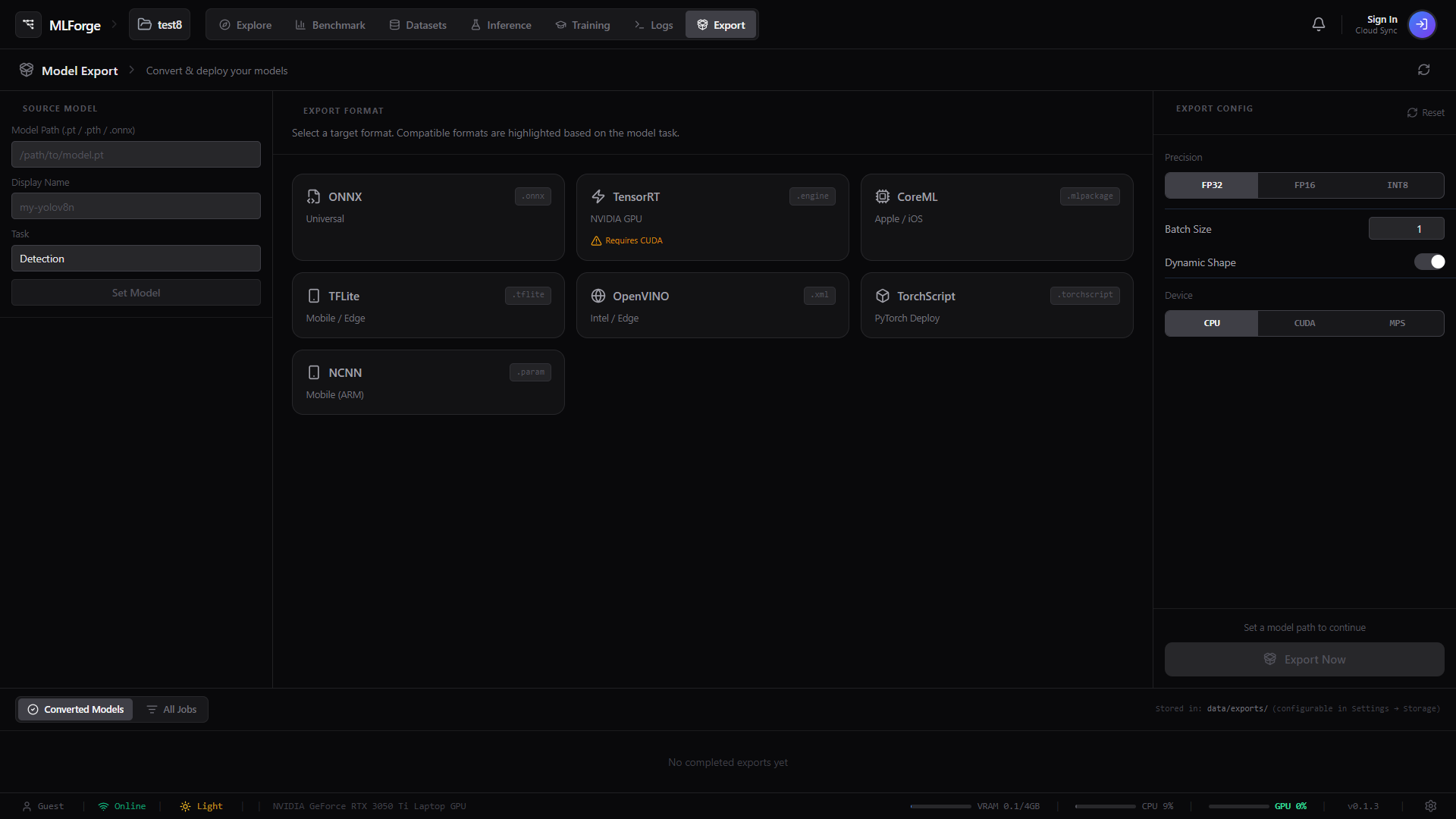
Task: Select the CoreML chip icon
Action: (x=883, y=196)
